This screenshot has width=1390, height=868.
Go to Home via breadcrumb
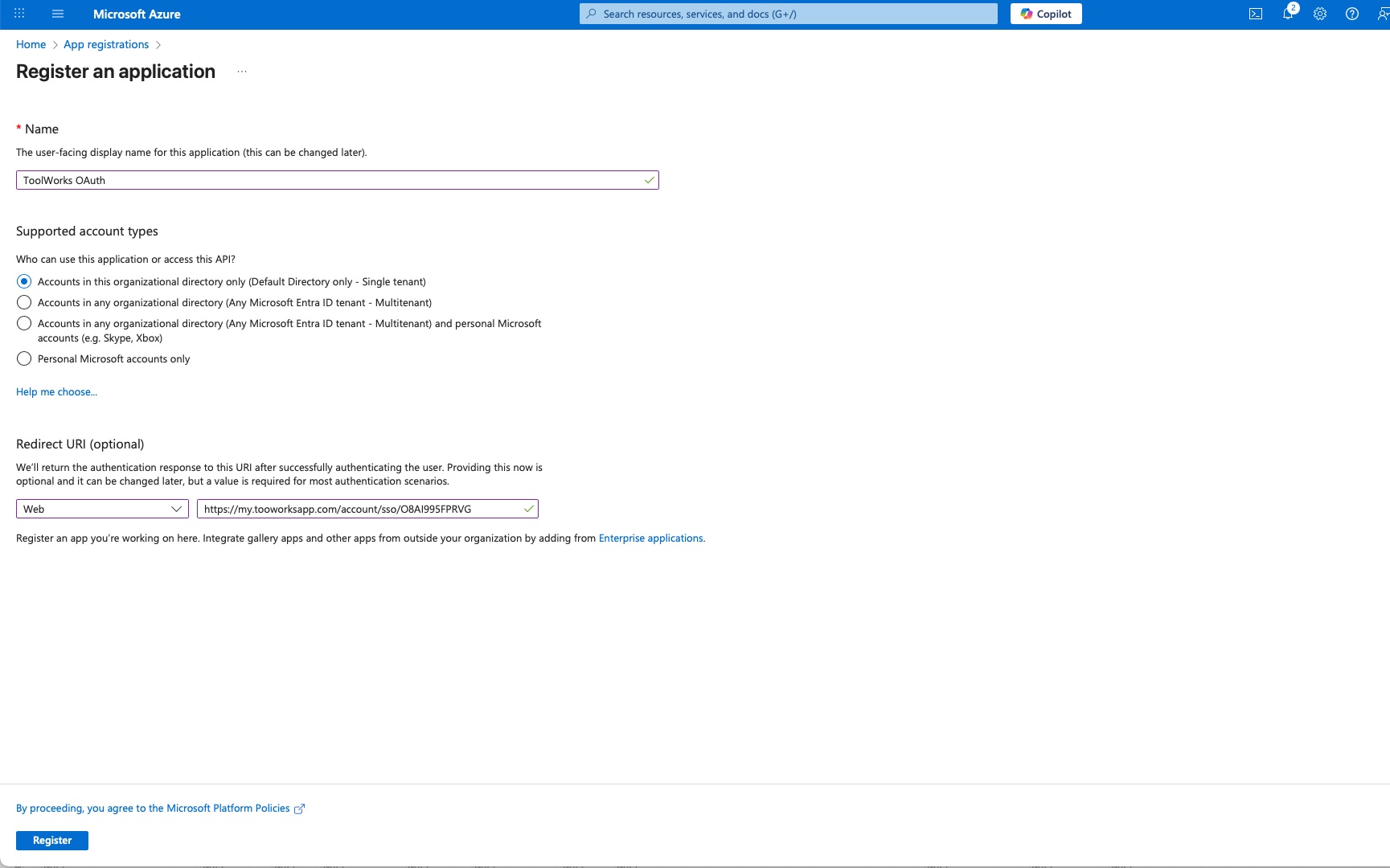(31, 44)
